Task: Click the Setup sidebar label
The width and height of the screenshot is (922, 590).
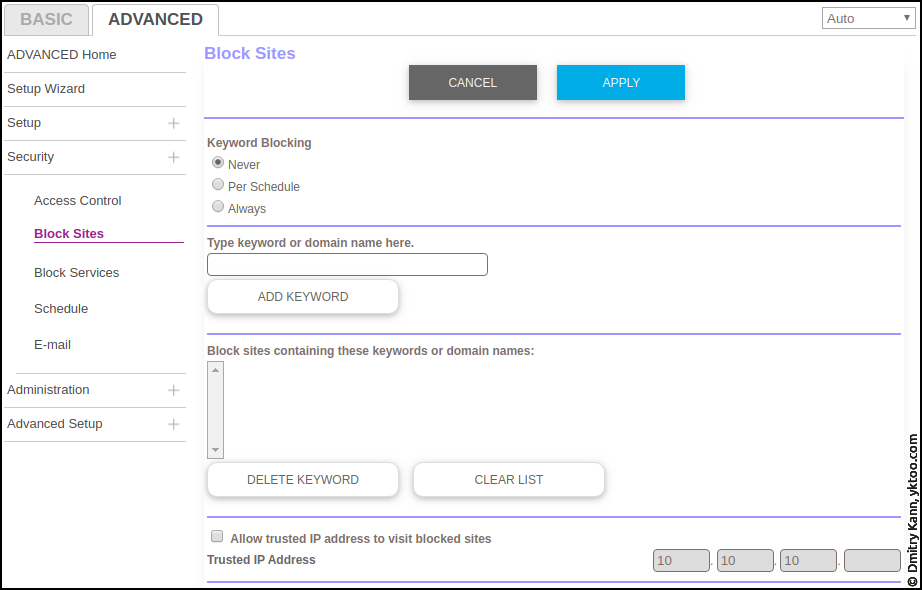Action: point(24,123)
